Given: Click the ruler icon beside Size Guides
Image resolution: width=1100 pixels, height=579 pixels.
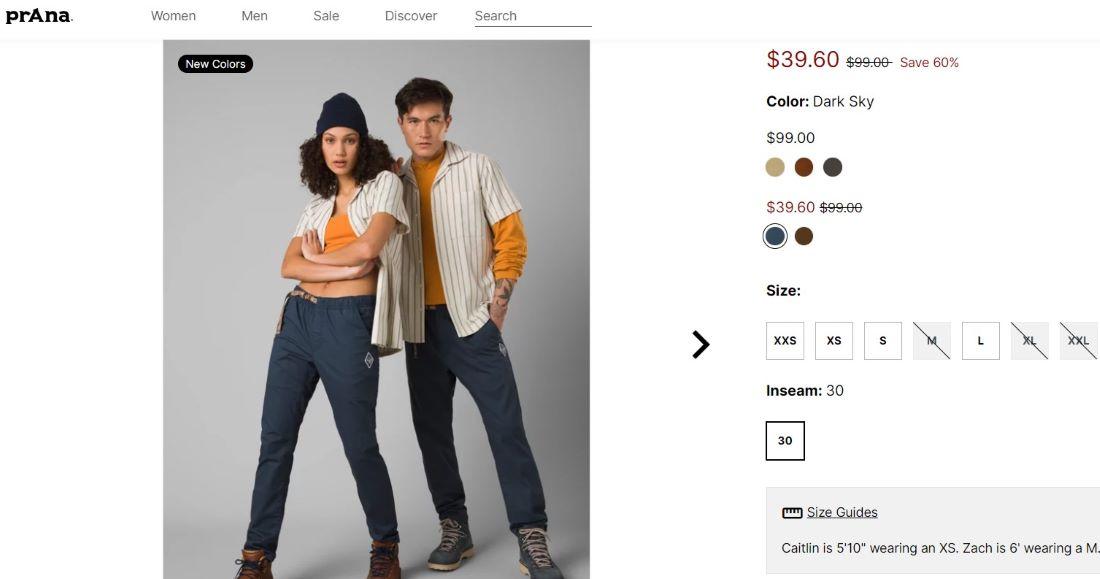Looking at the screenshot, I should click(x=792, y=513).
